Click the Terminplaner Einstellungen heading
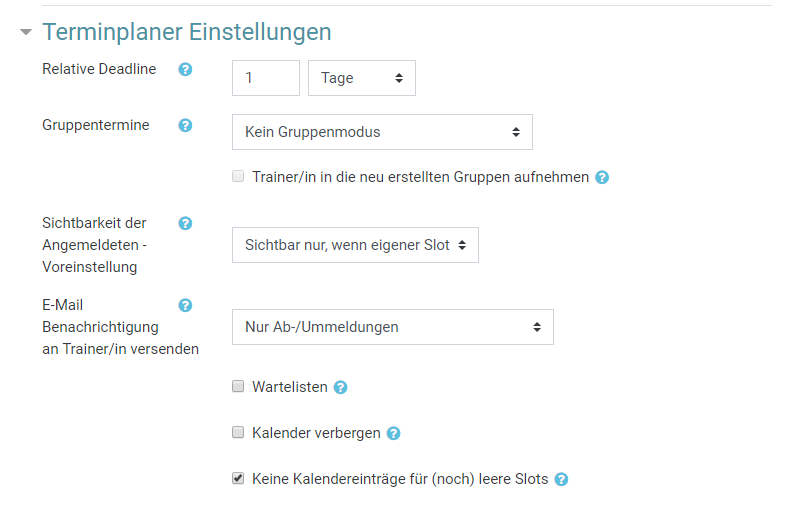The height and width of the screenshot is (508, 786). point(186,32)
